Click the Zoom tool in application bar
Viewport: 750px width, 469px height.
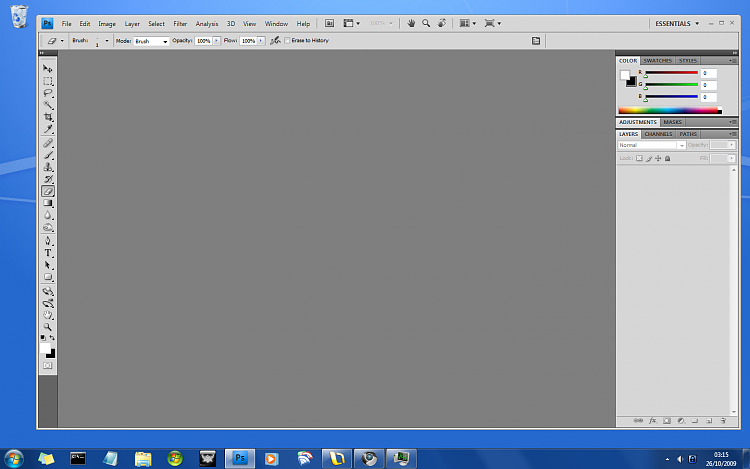[426, 23]
